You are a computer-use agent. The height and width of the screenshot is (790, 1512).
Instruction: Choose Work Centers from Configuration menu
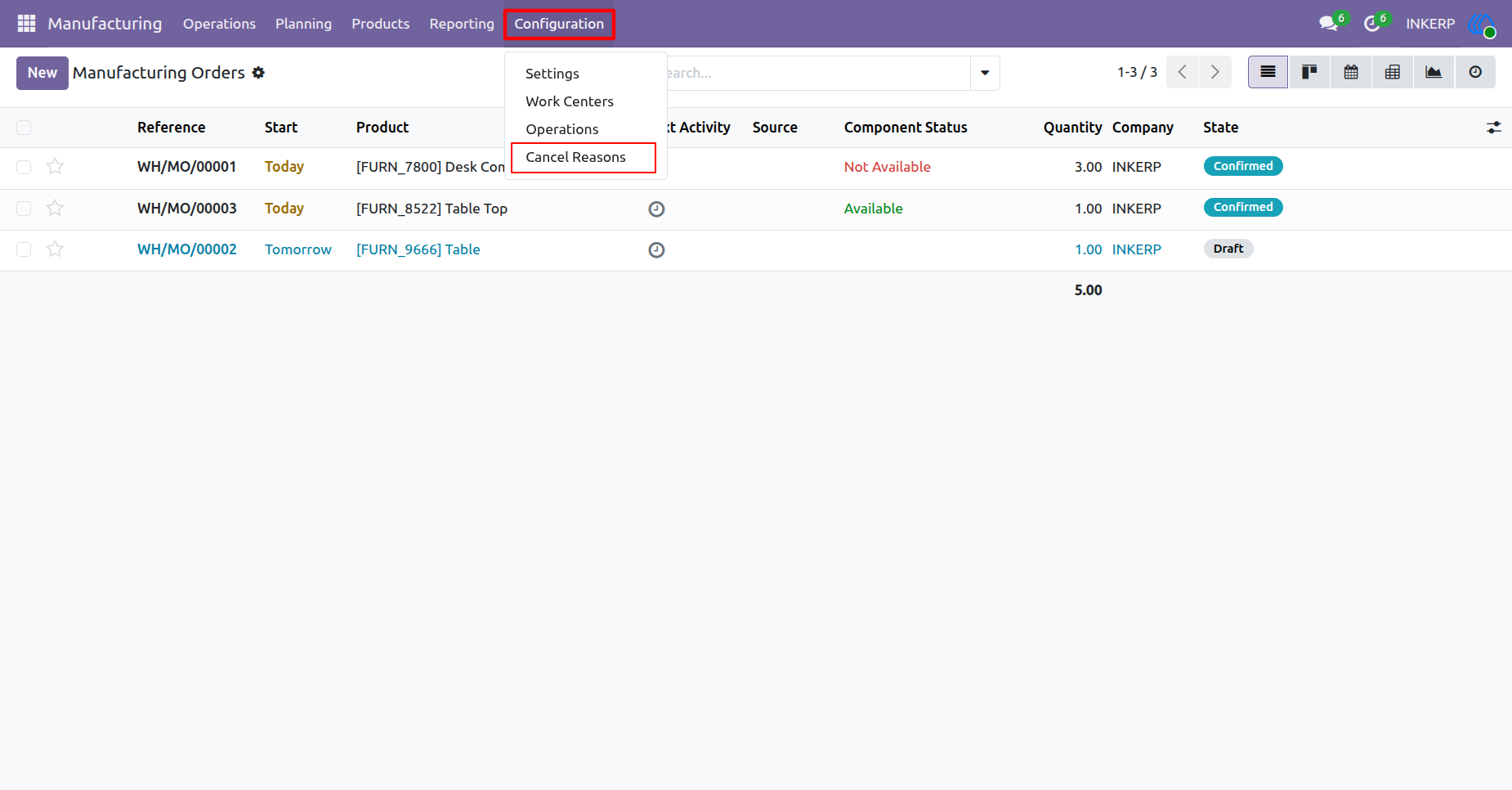click(x=570, y=101)
